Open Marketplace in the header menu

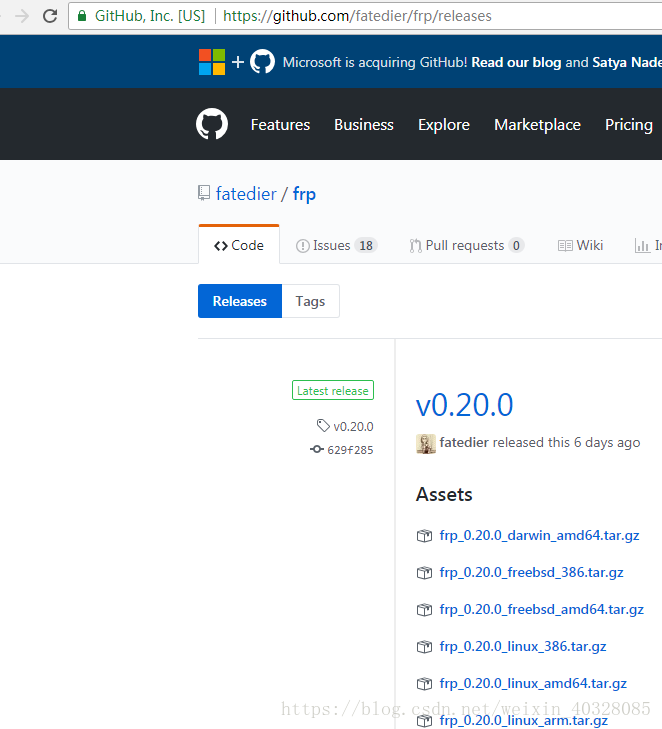[x=537, y=125]
